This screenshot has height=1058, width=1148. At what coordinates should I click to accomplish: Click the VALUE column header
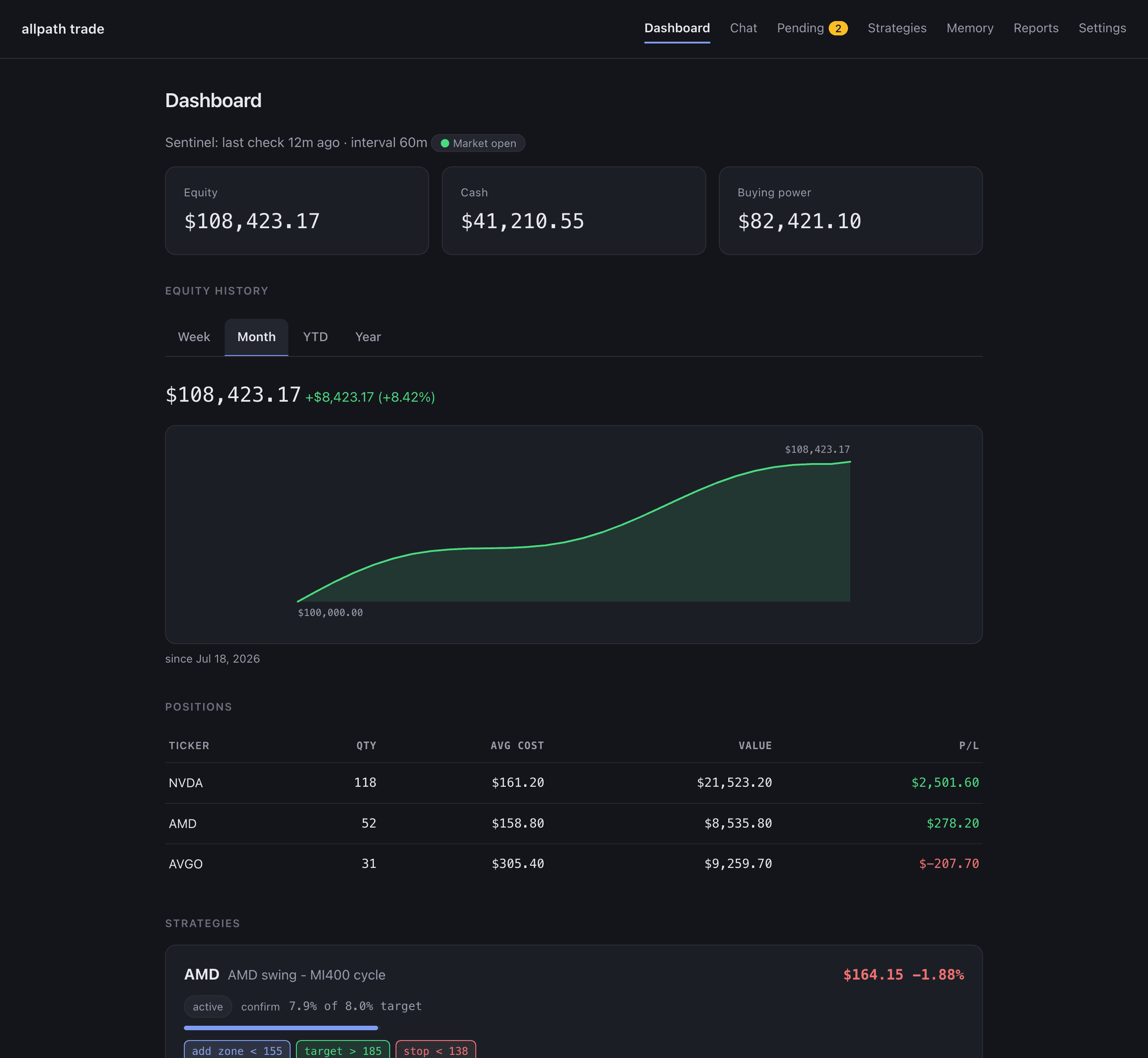pos(755,746)
